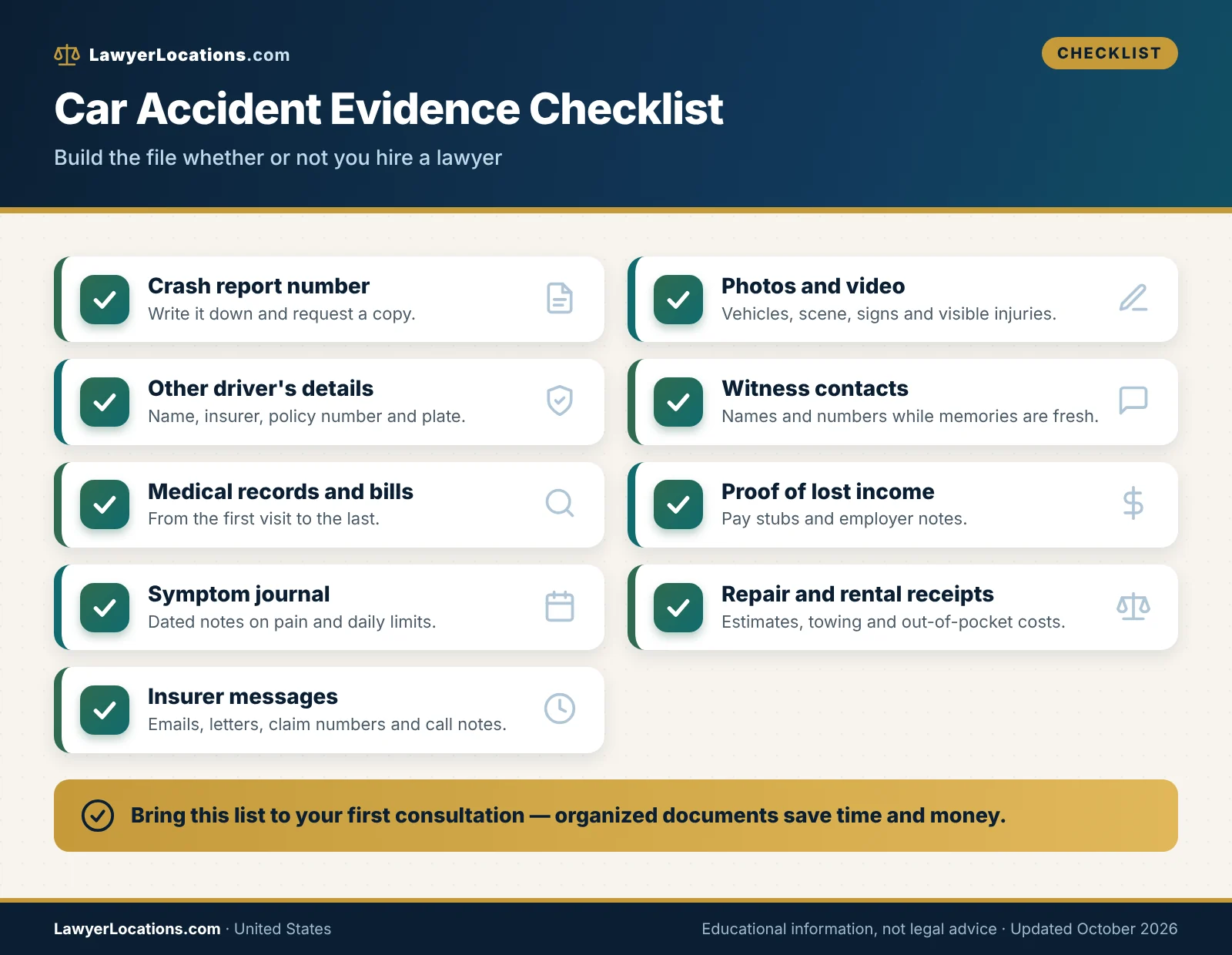This screenshot has width=1232, height=955.
Task: Click the clock icon on Insurer messages
Action: 560,709
